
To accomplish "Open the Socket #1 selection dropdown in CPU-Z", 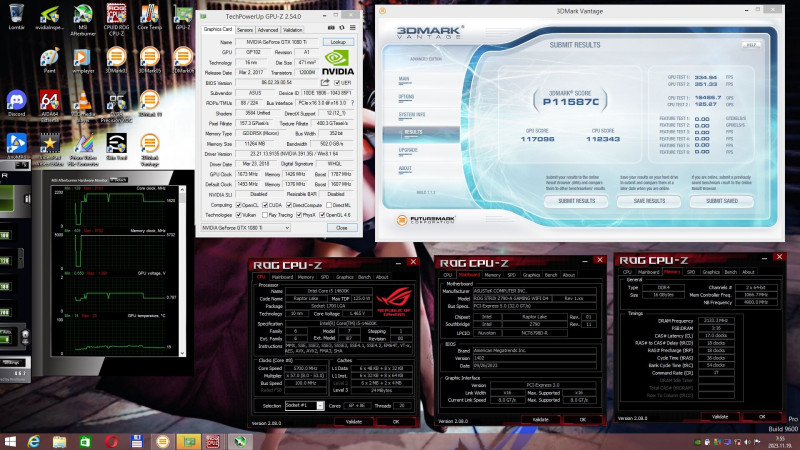I will pos(304,406).
